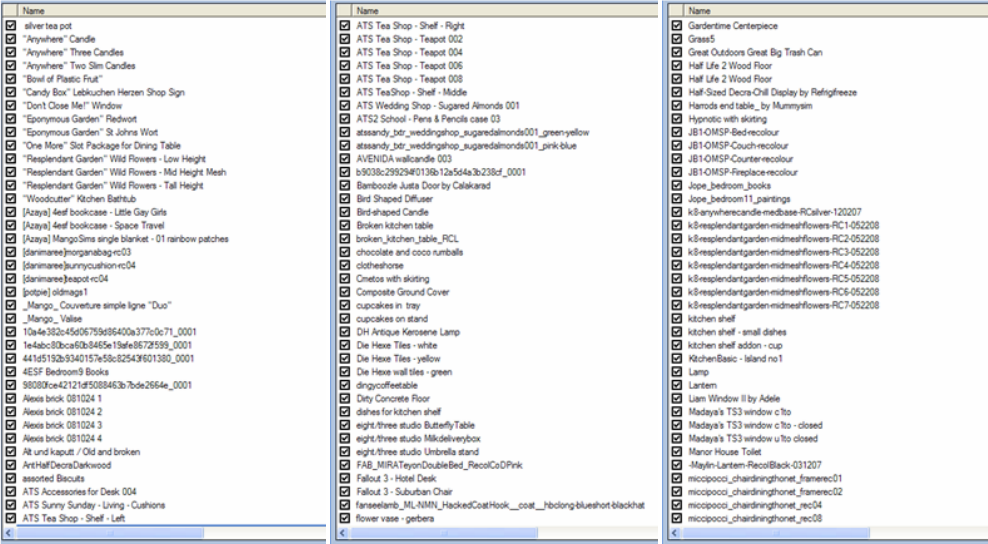Select Composite Ground Cover row
The width and height of the screenshot is (988, 544).
tap(403, 292)
